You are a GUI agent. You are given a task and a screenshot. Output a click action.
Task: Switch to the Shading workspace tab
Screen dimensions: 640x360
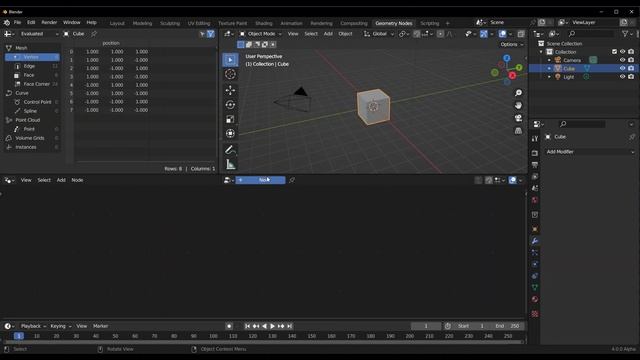tap(264, 23)
